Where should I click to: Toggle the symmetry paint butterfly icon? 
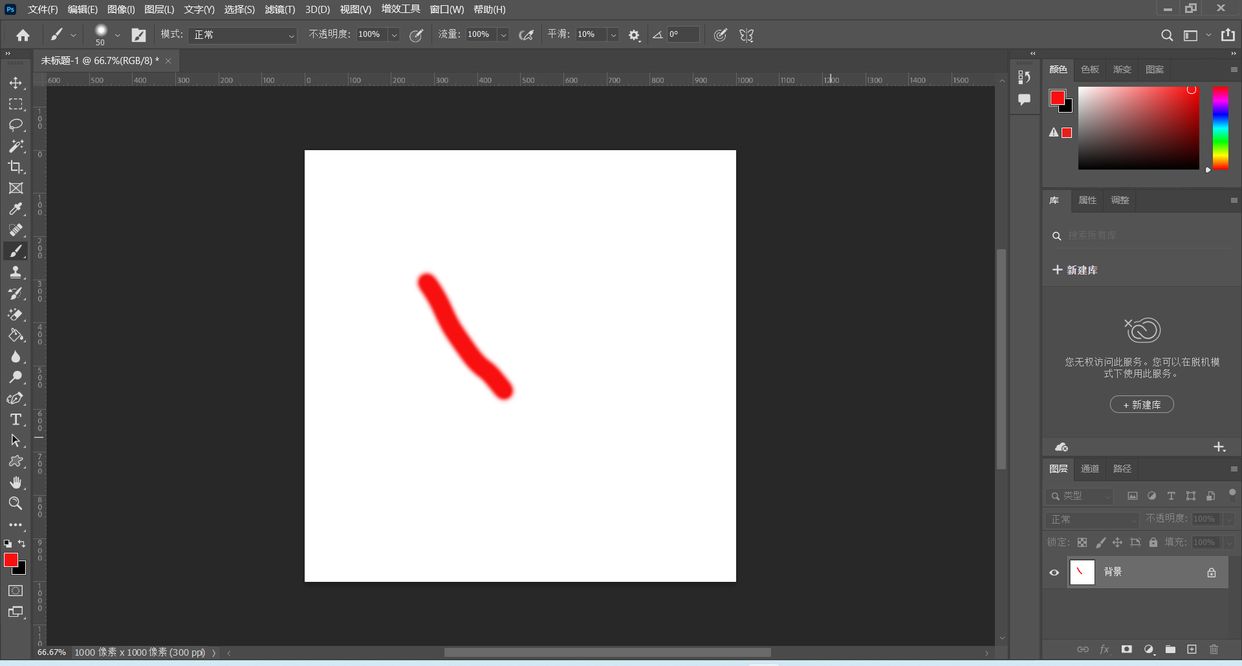[746, 35]
